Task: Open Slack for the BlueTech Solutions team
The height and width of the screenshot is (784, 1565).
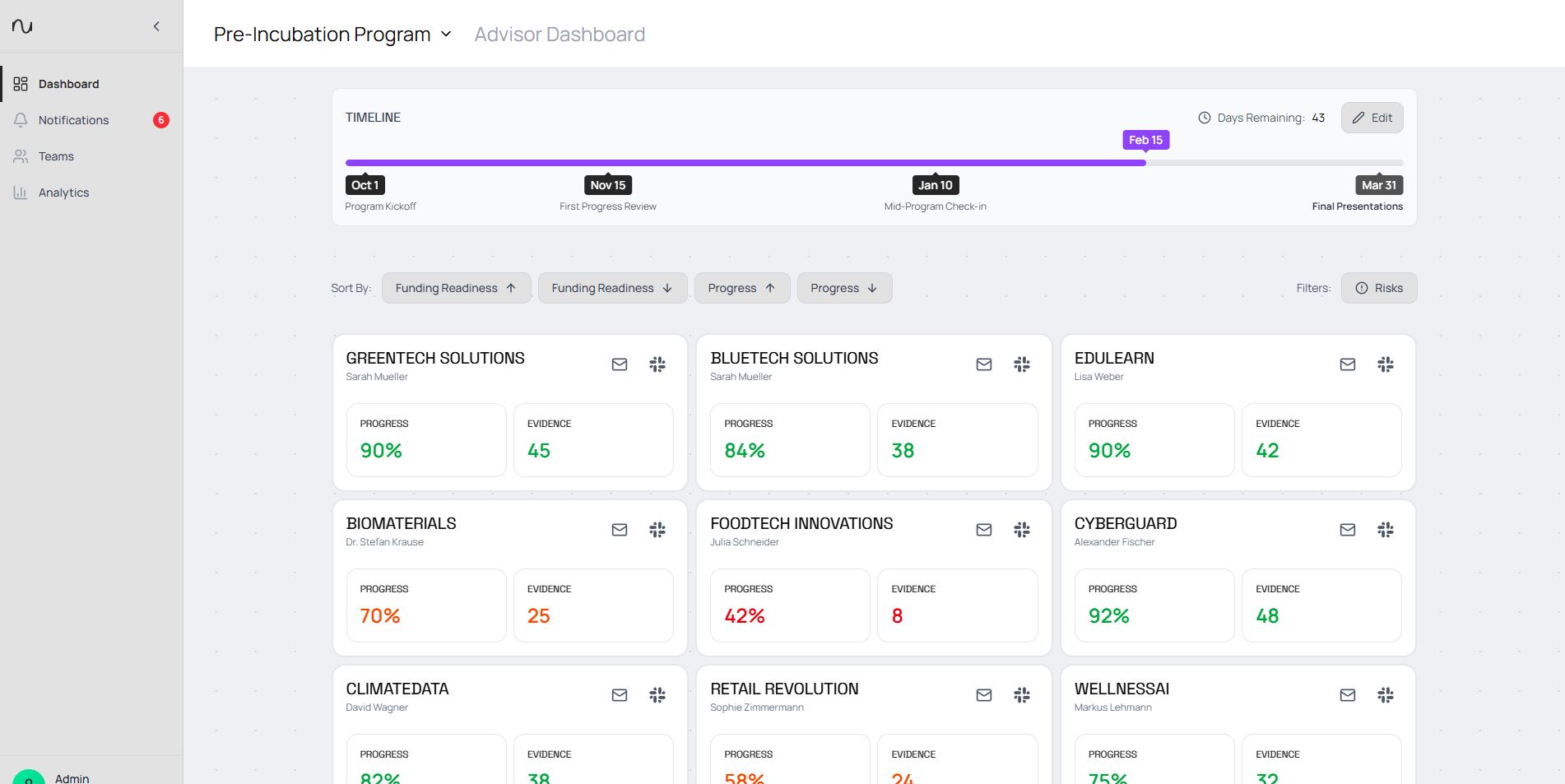Action: (x=1022, y=364)
